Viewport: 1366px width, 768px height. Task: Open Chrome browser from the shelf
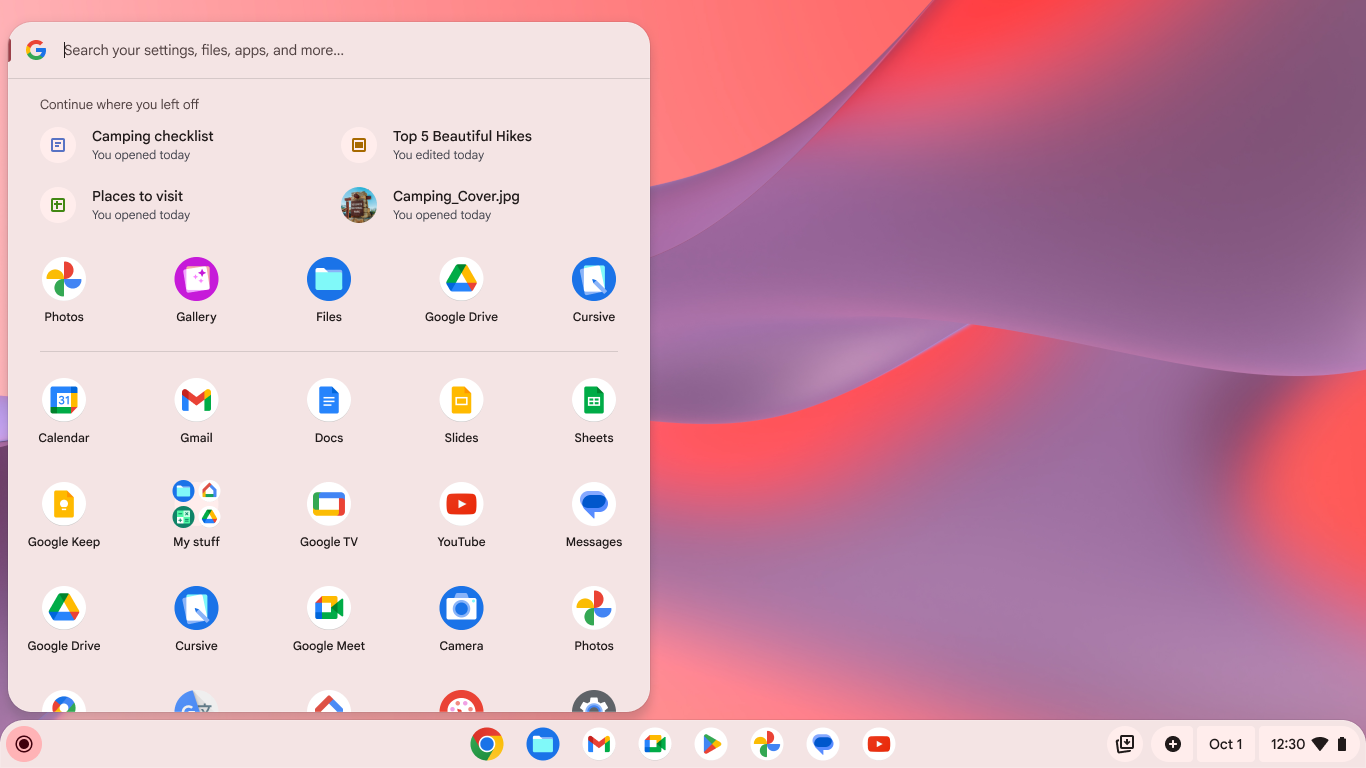(487, 744)
